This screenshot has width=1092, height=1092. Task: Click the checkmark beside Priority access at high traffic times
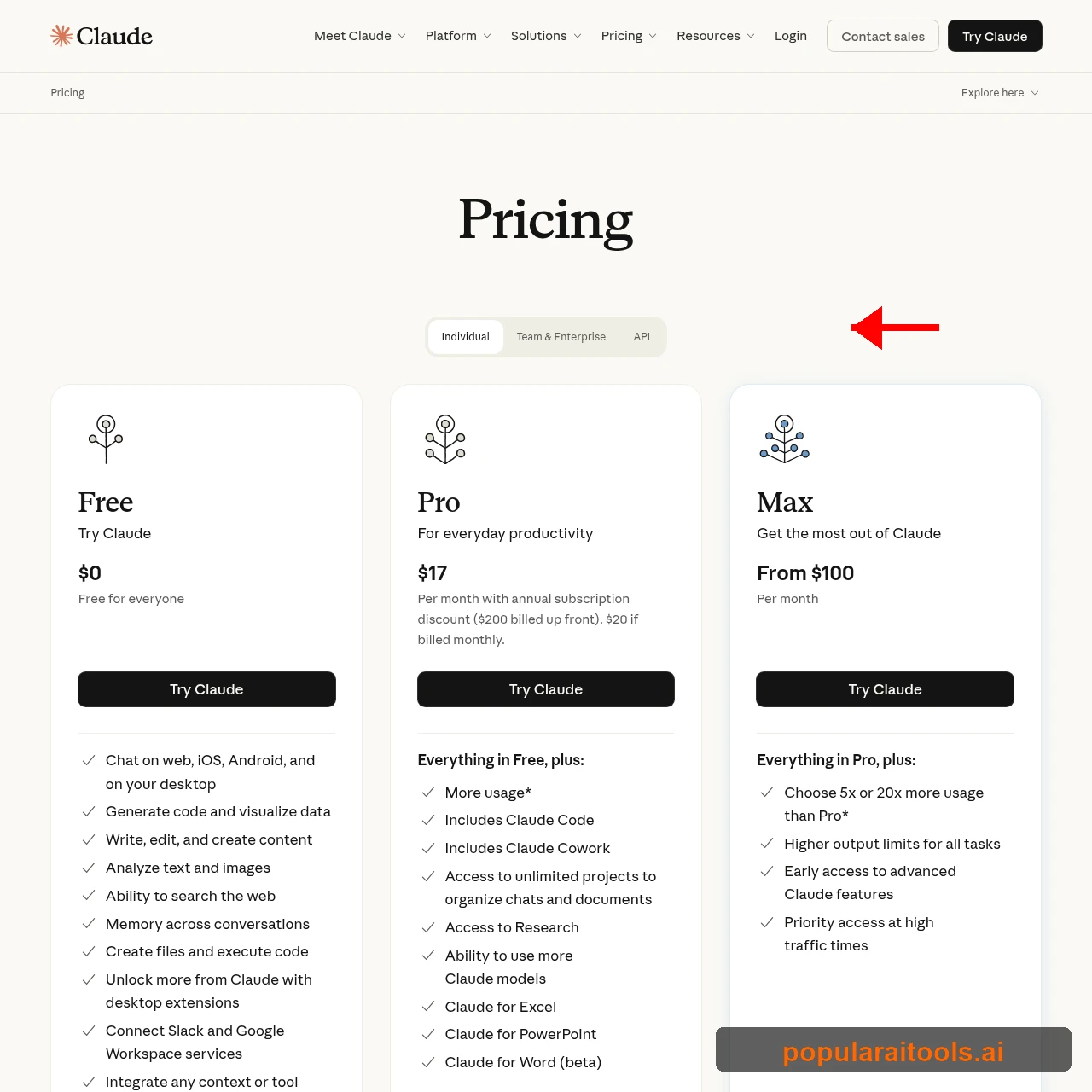767,922
